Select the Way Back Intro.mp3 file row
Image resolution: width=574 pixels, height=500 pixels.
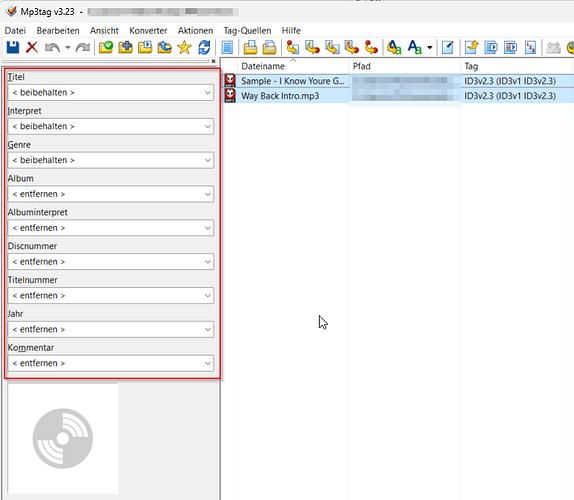point(397,96)
